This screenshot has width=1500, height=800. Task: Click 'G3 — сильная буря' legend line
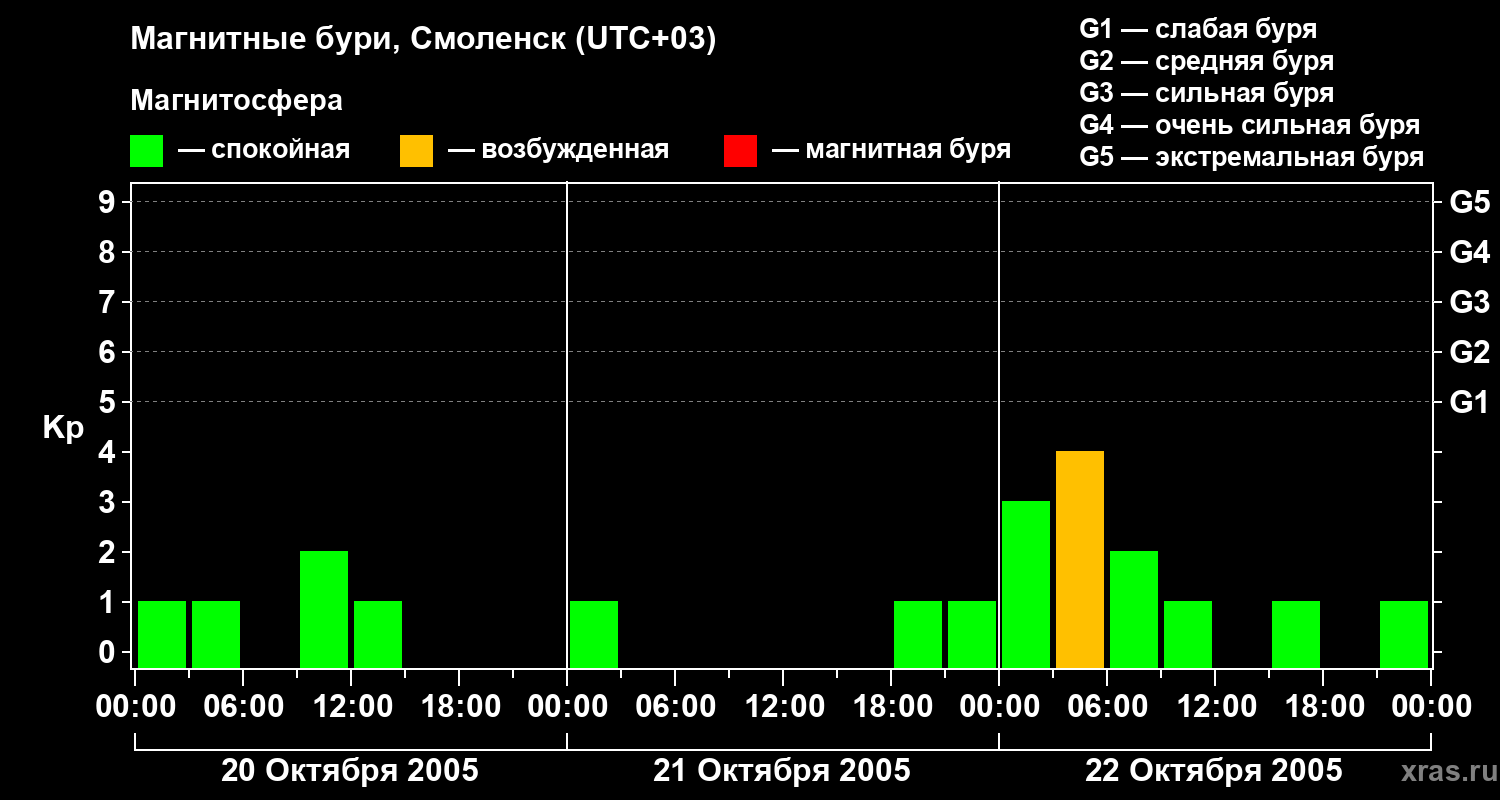coord(1207,93)
